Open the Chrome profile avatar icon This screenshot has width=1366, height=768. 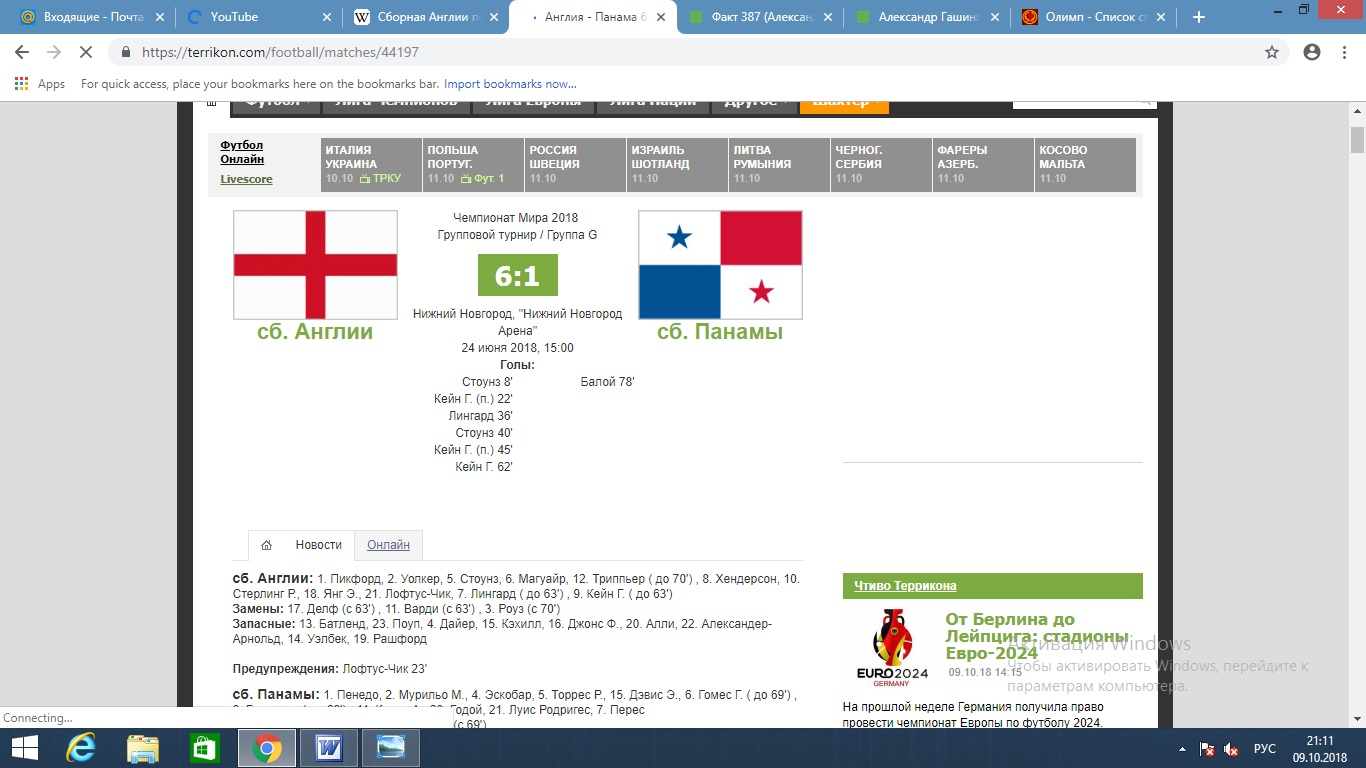coord(1312,52)
